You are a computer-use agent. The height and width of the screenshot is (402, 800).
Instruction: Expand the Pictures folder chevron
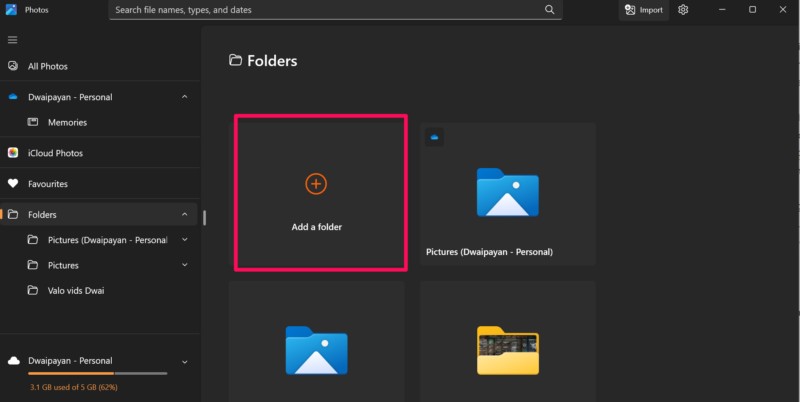click(184, 266)
